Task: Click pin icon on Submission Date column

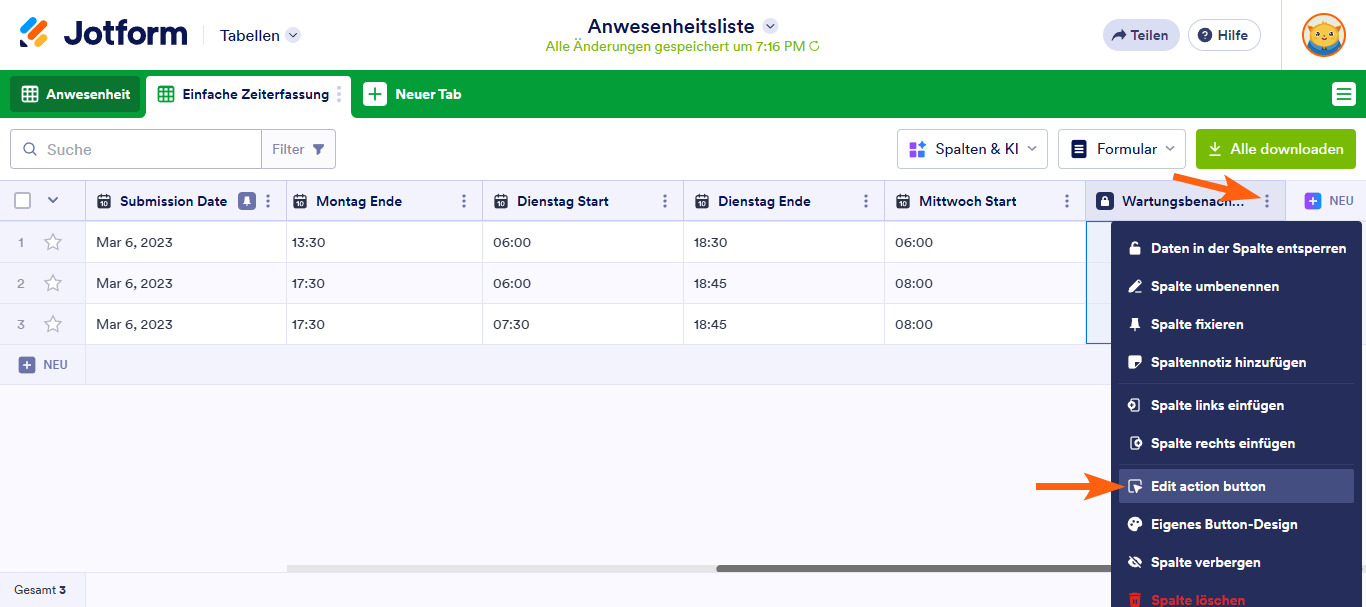Action: (246, 201)
